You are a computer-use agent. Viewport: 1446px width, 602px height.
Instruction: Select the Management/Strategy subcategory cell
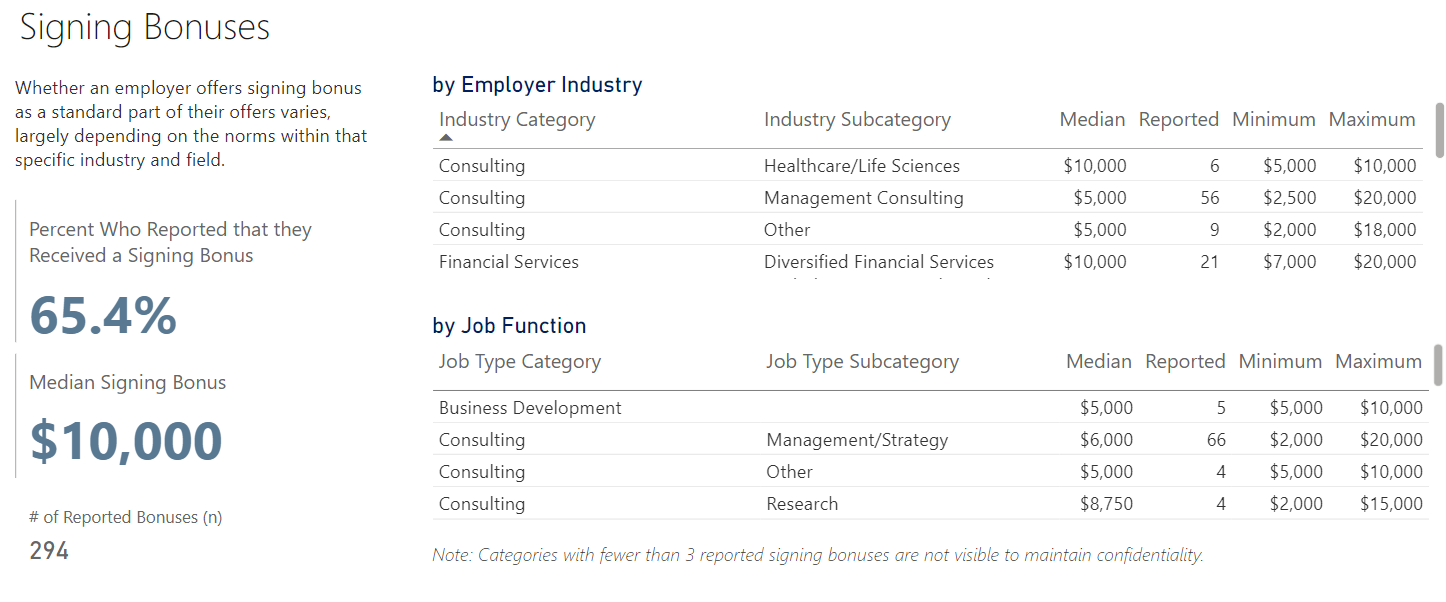(x=857, y=440)
